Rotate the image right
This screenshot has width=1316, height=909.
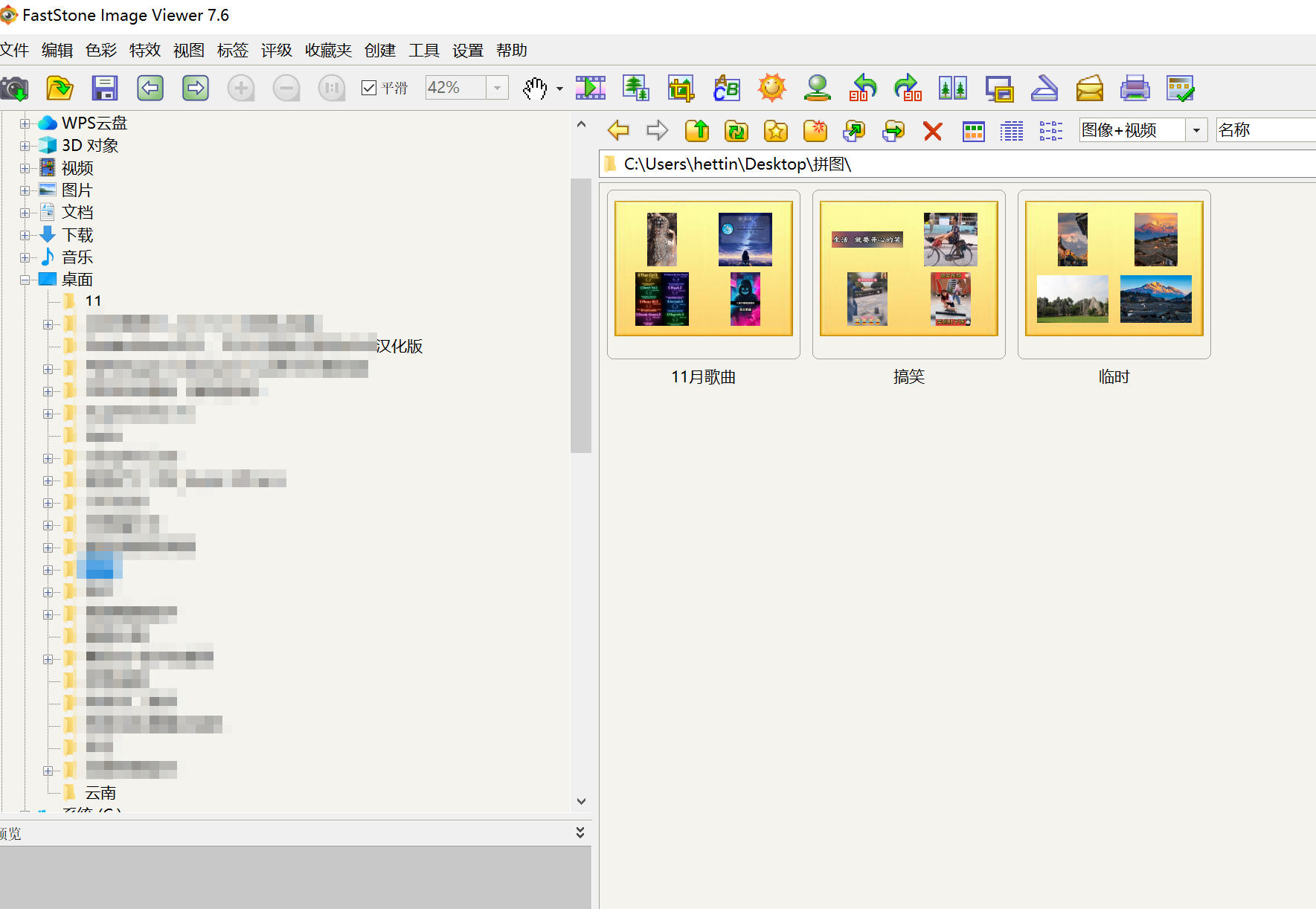tap(908, 89)
